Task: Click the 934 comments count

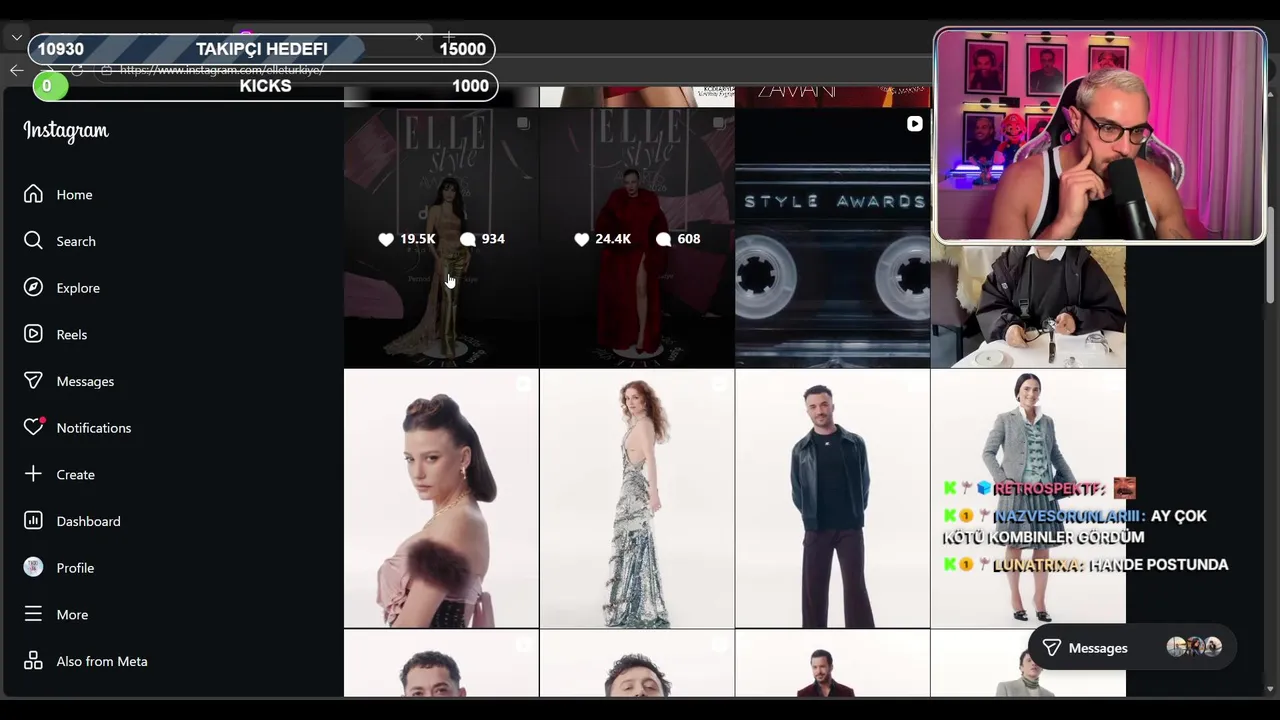Action: point(482,239)
